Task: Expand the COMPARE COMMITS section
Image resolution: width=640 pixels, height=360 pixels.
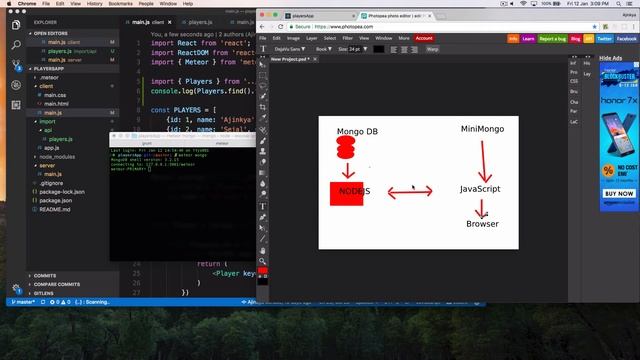Action: [x=57, y=284]
